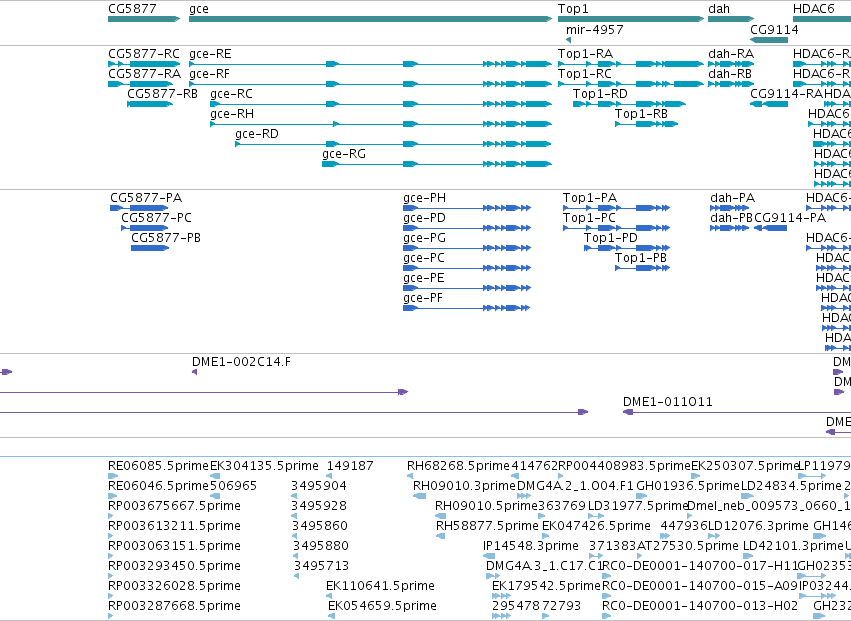Image resolution: width=851 pixels, height=621 pixels.
Task: Select the CG9114 gene label
Action: pyautogui.click(x=774, y=30)
